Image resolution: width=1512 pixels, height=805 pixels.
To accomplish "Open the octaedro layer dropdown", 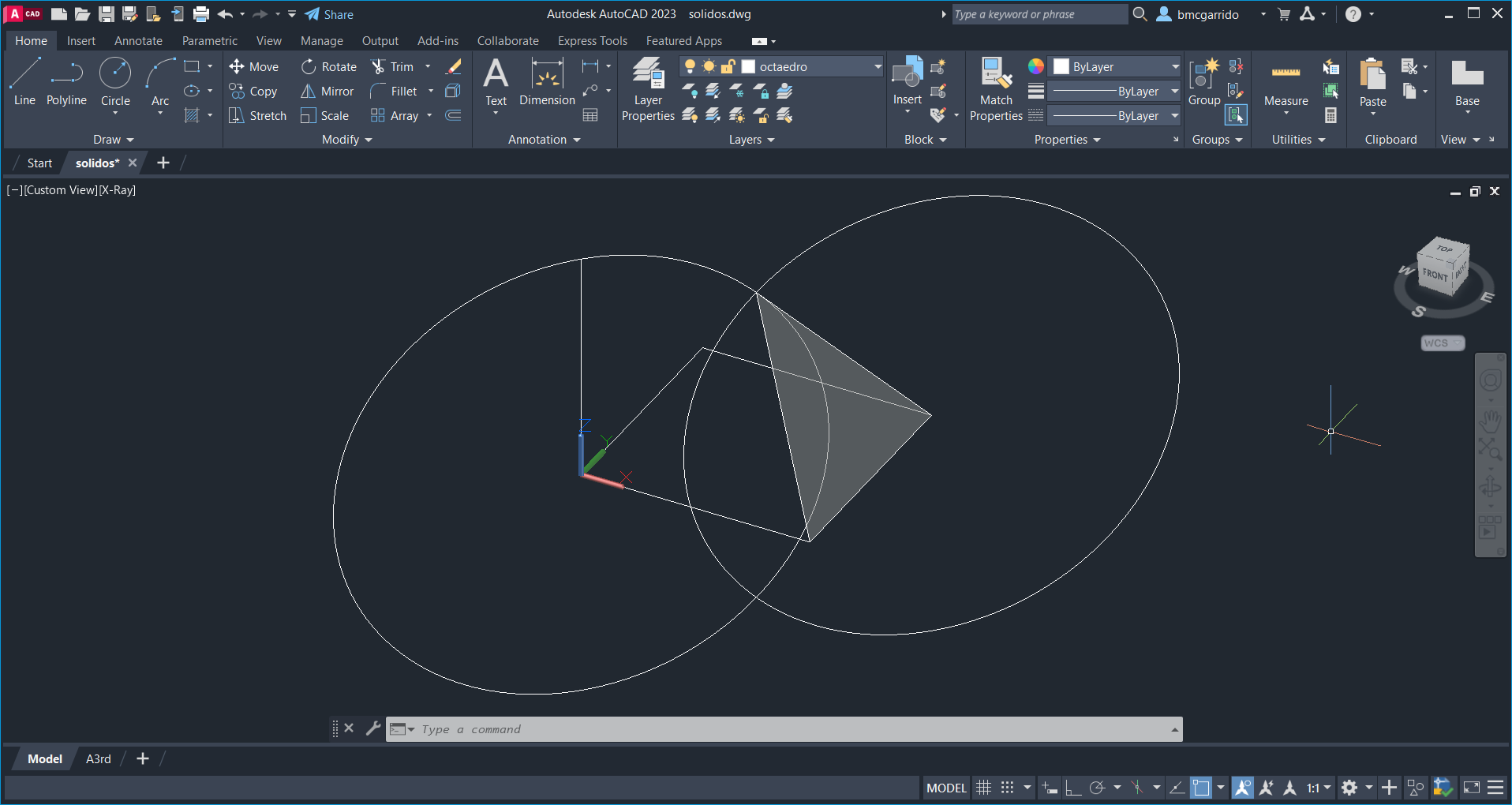I will click(x=877, y=67).
